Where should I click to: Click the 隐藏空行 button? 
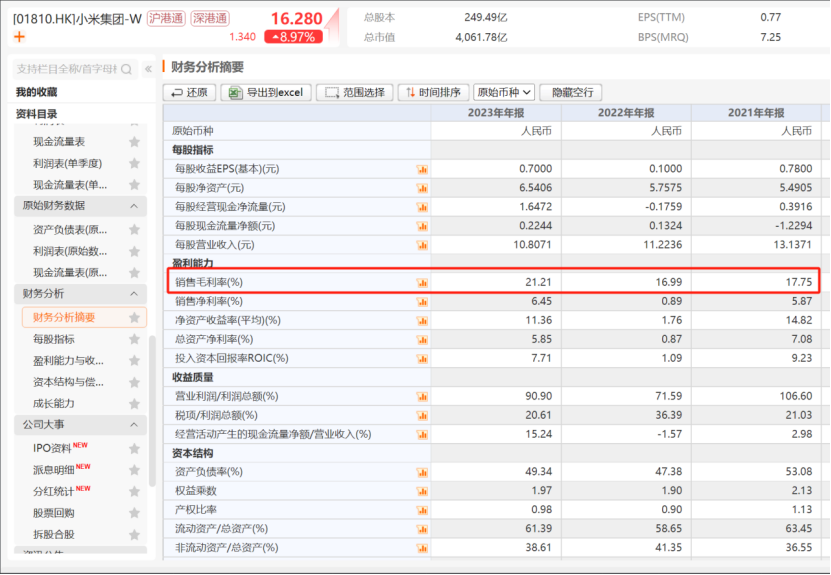(x=570, y=93)
